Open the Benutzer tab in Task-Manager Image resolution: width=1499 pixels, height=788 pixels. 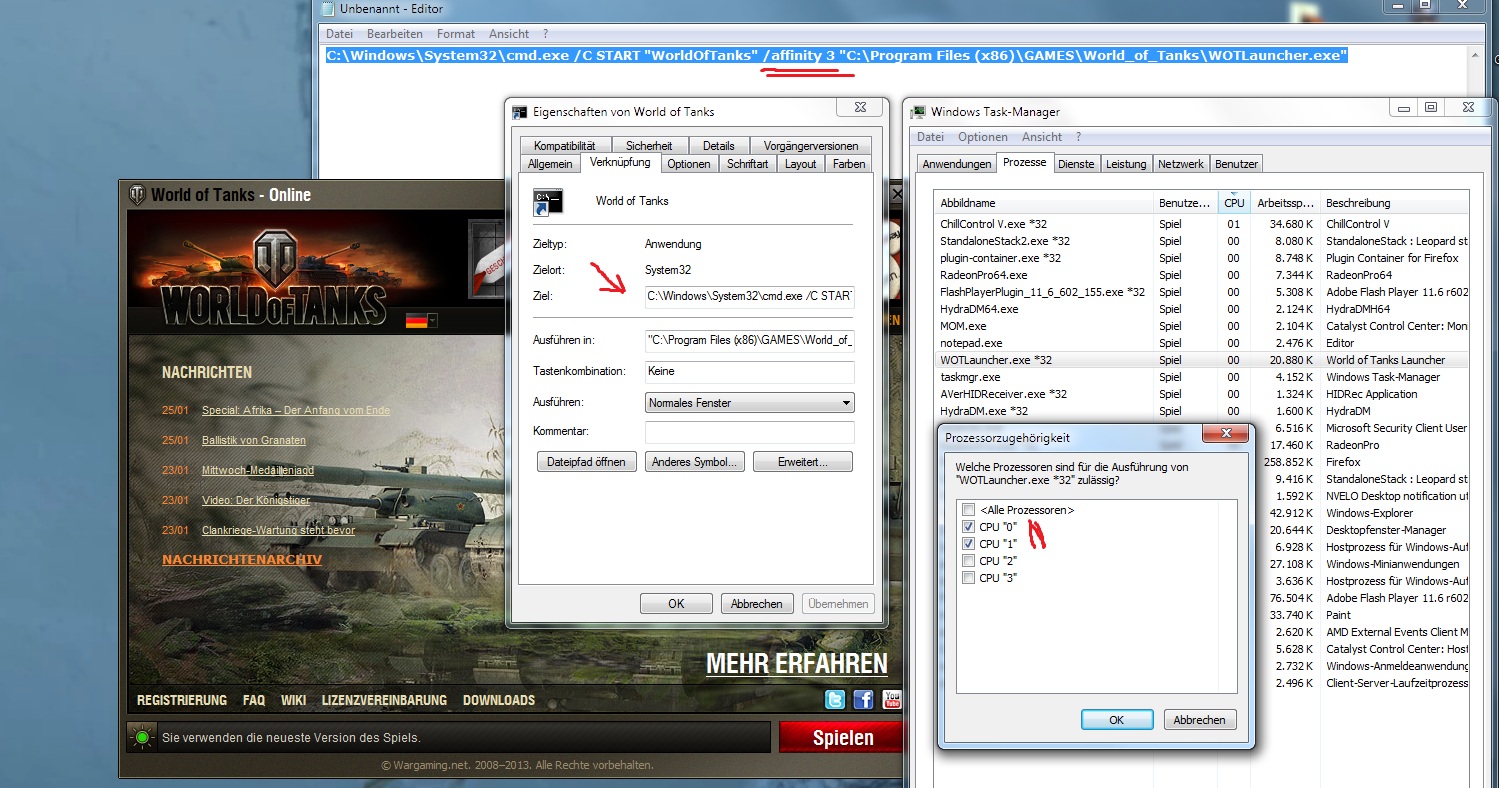click(1237, 164)
